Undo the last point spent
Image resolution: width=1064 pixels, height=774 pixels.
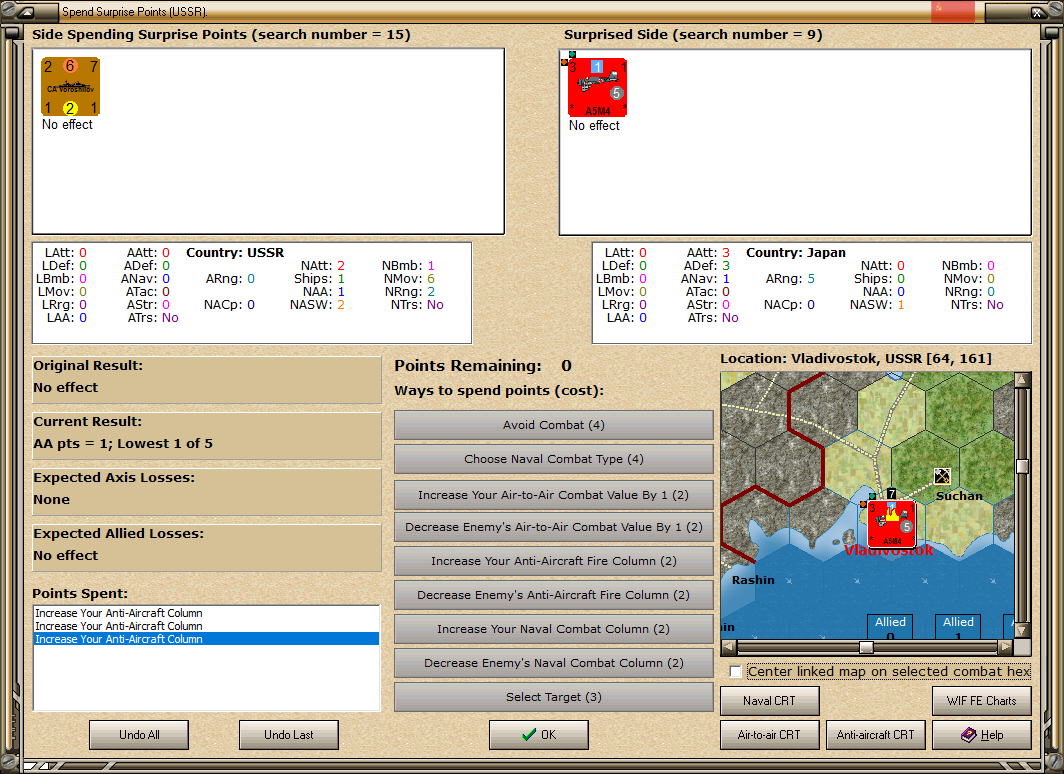point(288,734)
